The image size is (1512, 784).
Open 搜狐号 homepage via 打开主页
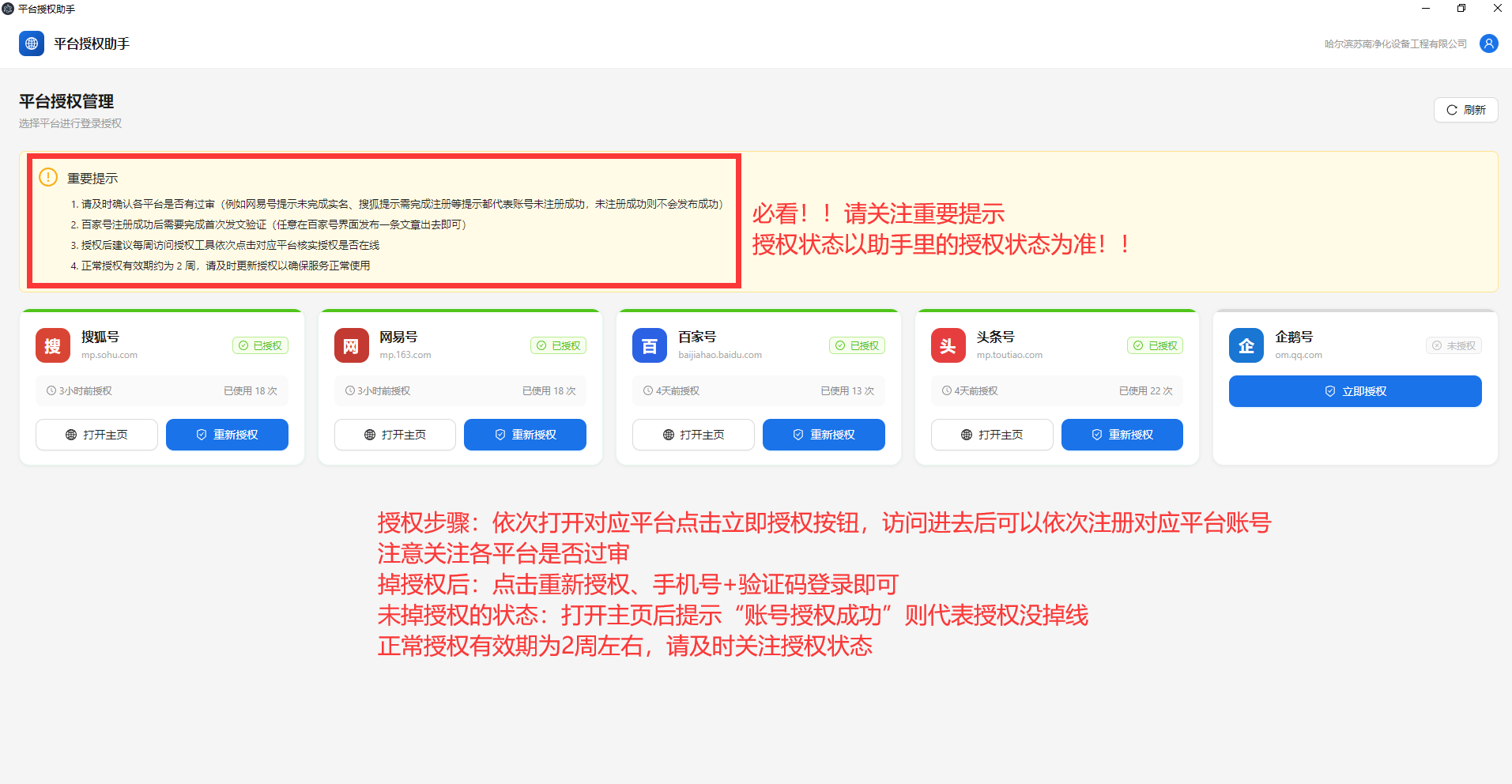[96, 435]
